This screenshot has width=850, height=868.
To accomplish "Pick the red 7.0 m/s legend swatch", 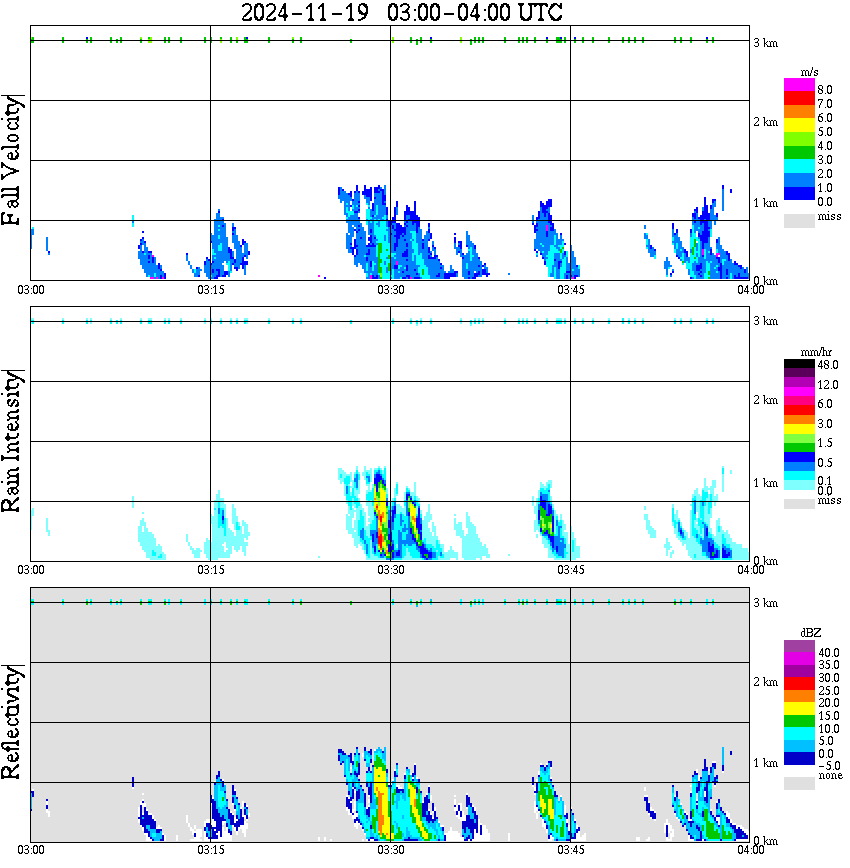I will 799,98.
